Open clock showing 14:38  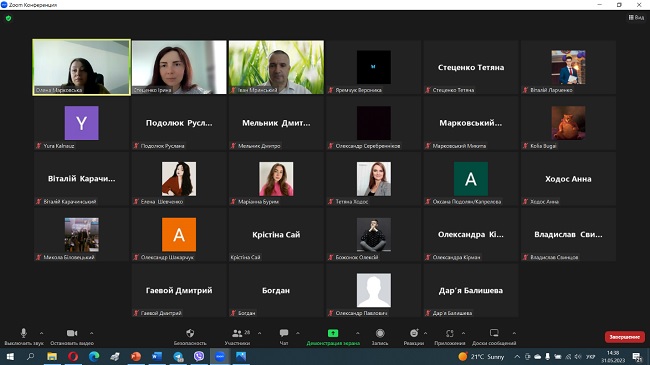(613, 356)
